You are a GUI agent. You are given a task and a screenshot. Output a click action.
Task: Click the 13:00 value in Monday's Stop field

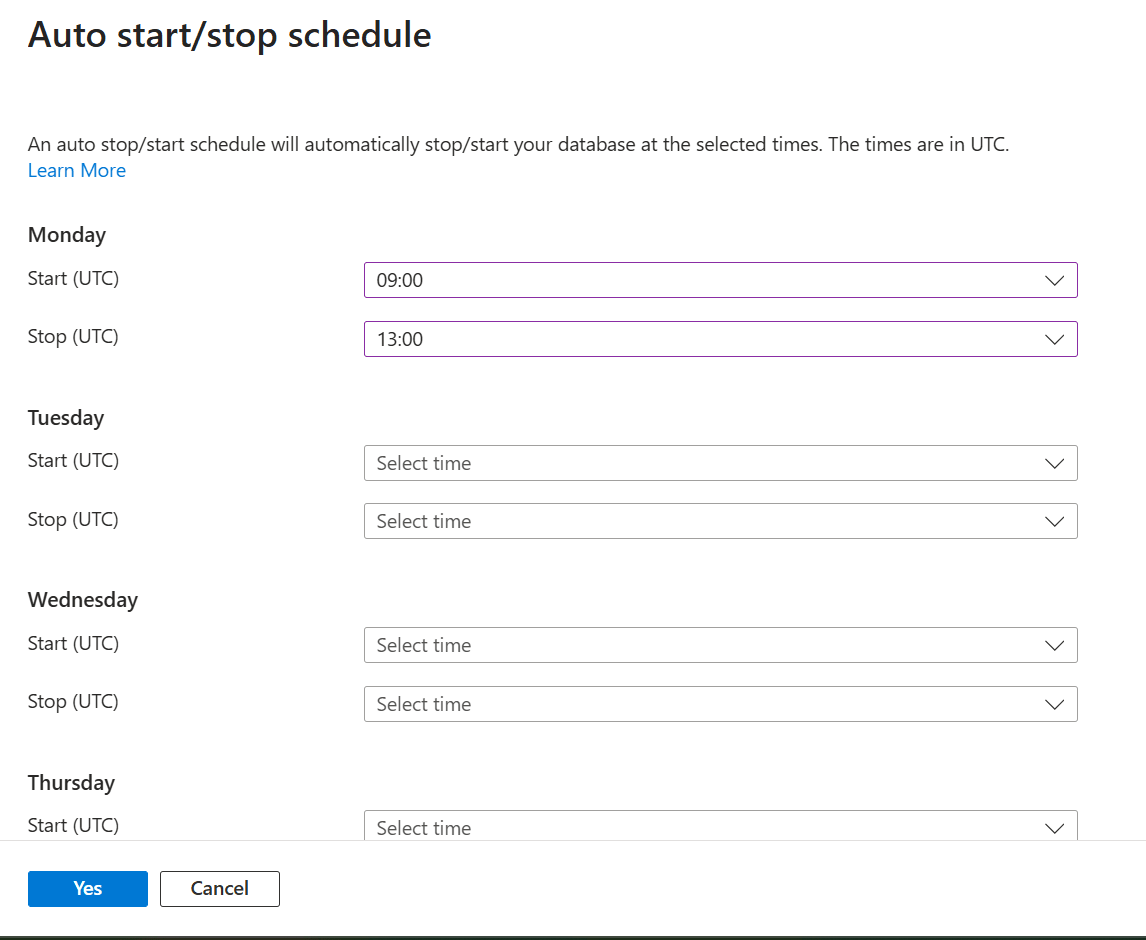(400, 339)
